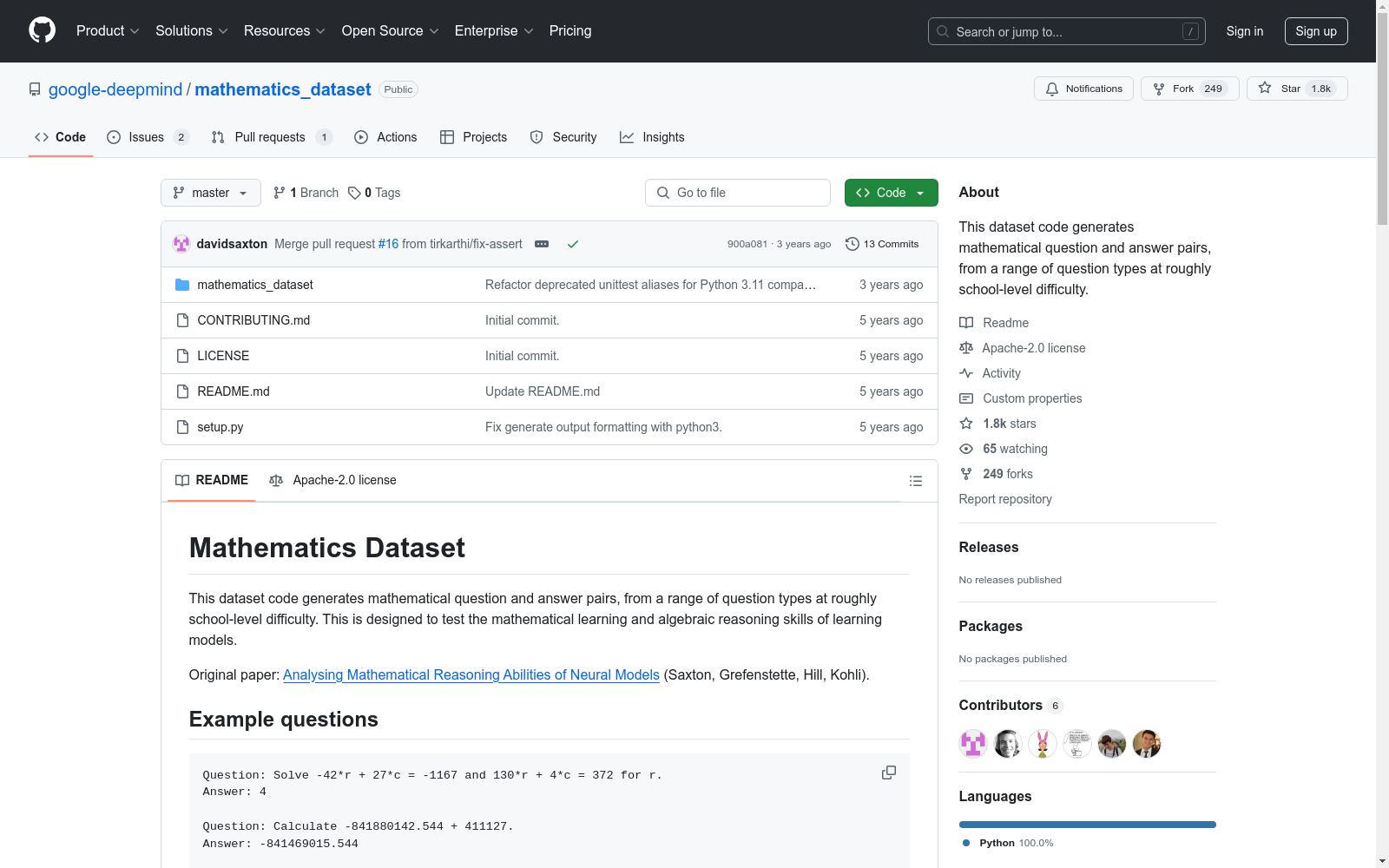Image resolution: width=1389 pixels, height=868 pixels.
Task: Open third contributor's rabbit avatar
Action: point(1043,744)
